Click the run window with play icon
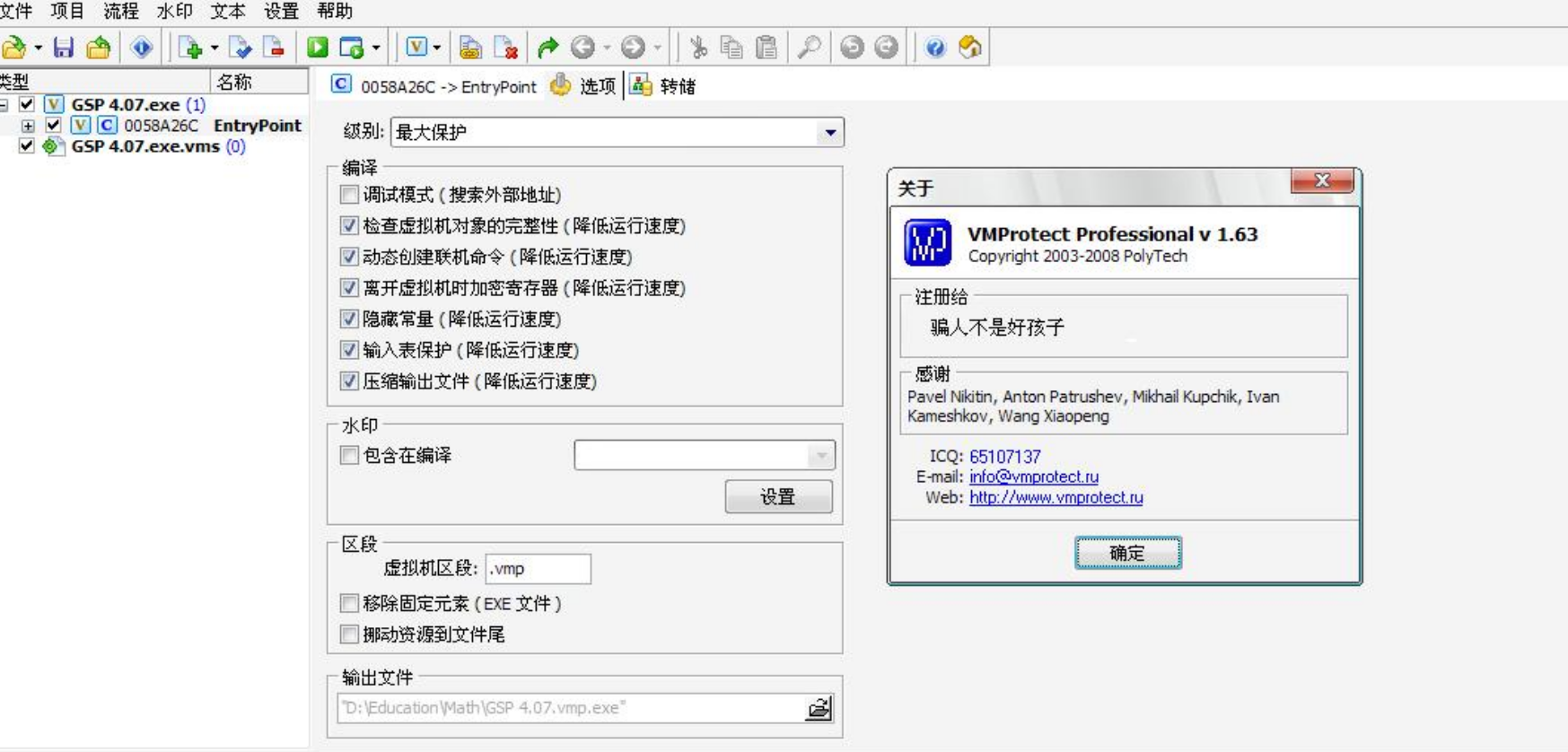This screenshot has height=752, width=1568. pyautogui.click(x=352, y=48)
